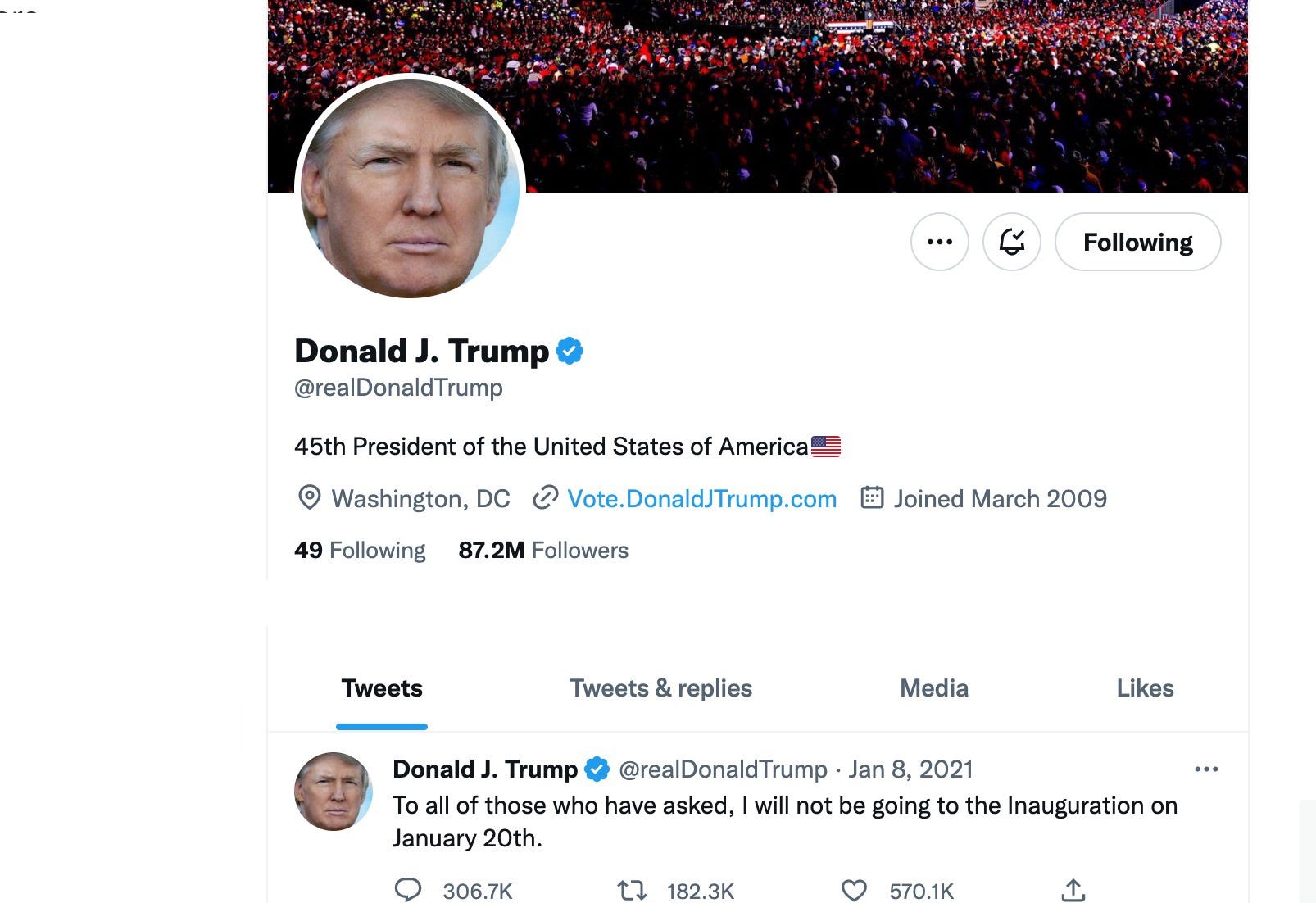
Task: Click the share upload icon on tweet
Action: (x=1073, y=890)
